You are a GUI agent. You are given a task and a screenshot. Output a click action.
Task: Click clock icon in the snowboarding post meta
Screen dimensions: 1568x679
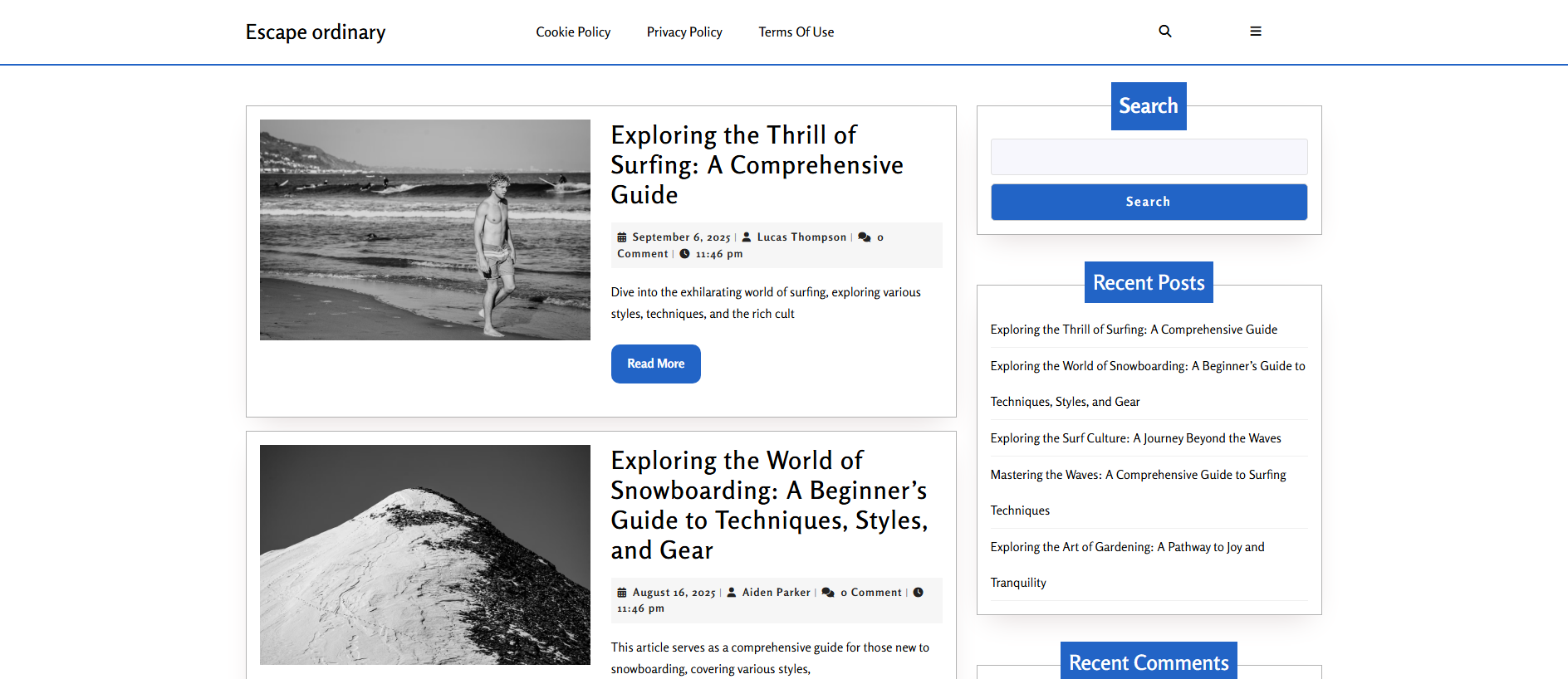coord(919,593)
